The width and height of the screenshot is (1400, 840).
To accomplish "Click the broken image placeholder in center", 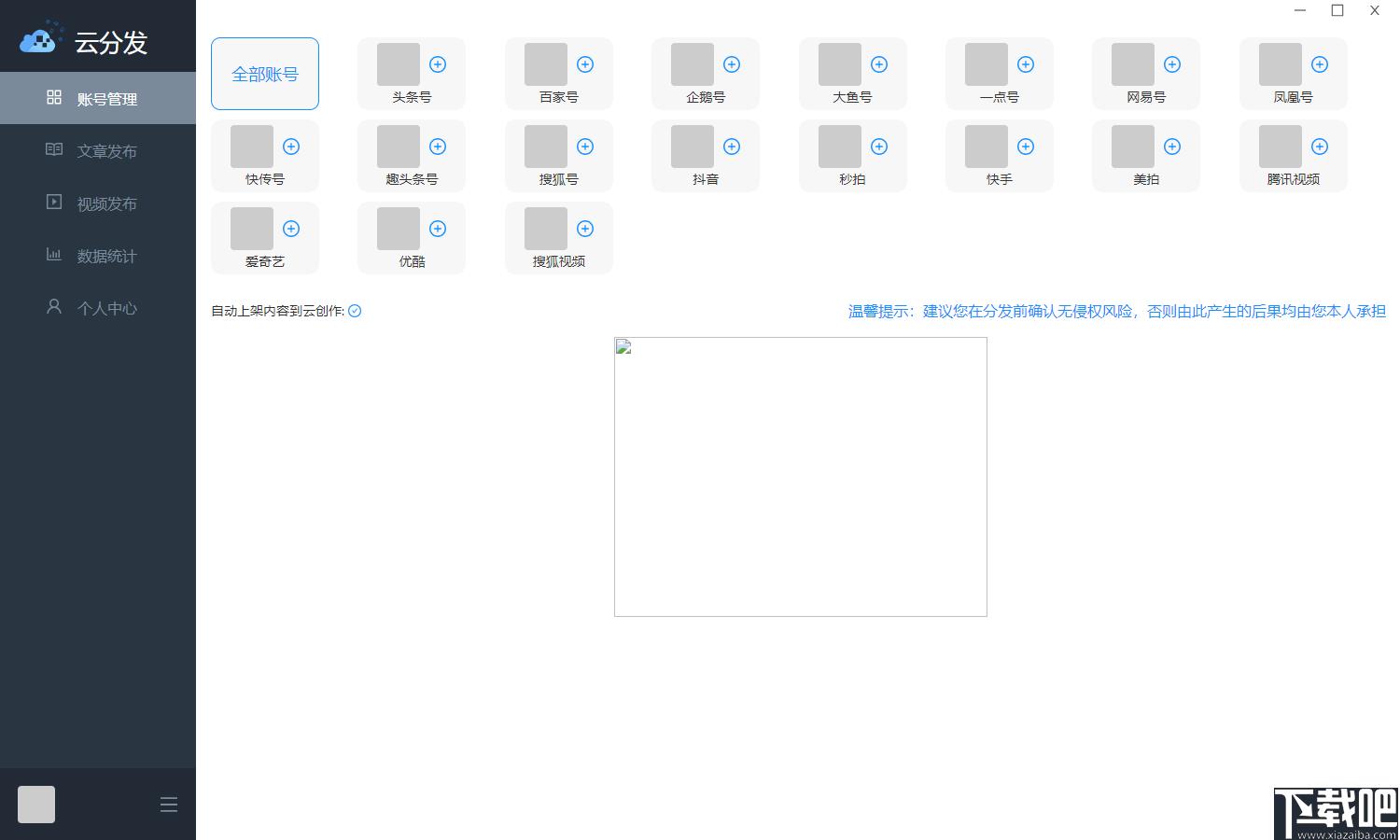I will [x=801, y=477].
